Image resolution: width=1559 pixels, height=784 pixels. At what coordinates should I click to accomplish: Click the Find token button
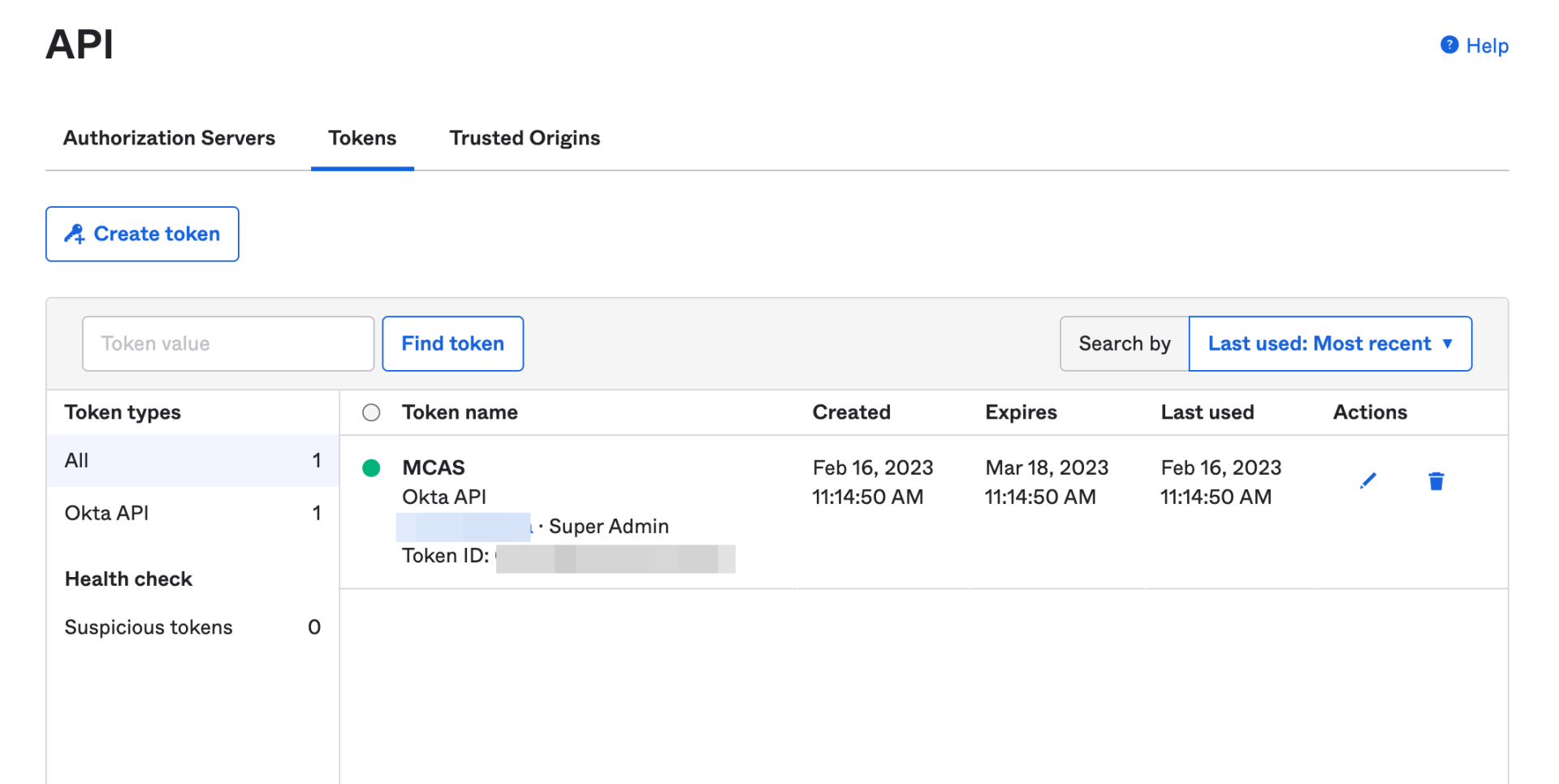[x=452, y=343]
